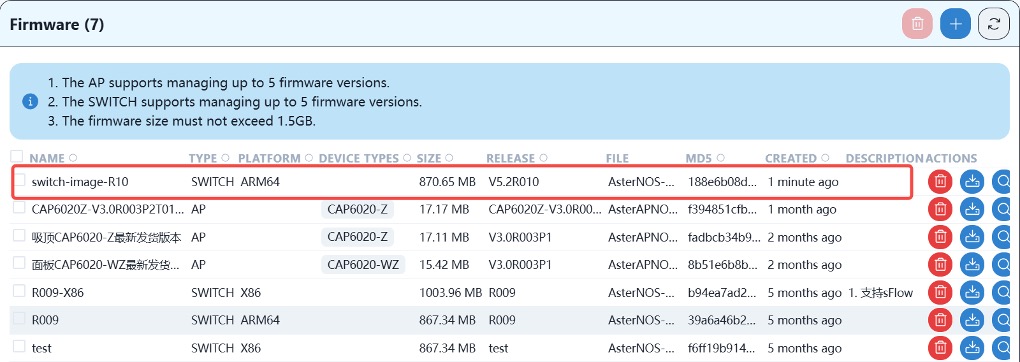Delete the 面板CAP6020-WZ firmware row

pyautogui.click(x=940, y=265)
